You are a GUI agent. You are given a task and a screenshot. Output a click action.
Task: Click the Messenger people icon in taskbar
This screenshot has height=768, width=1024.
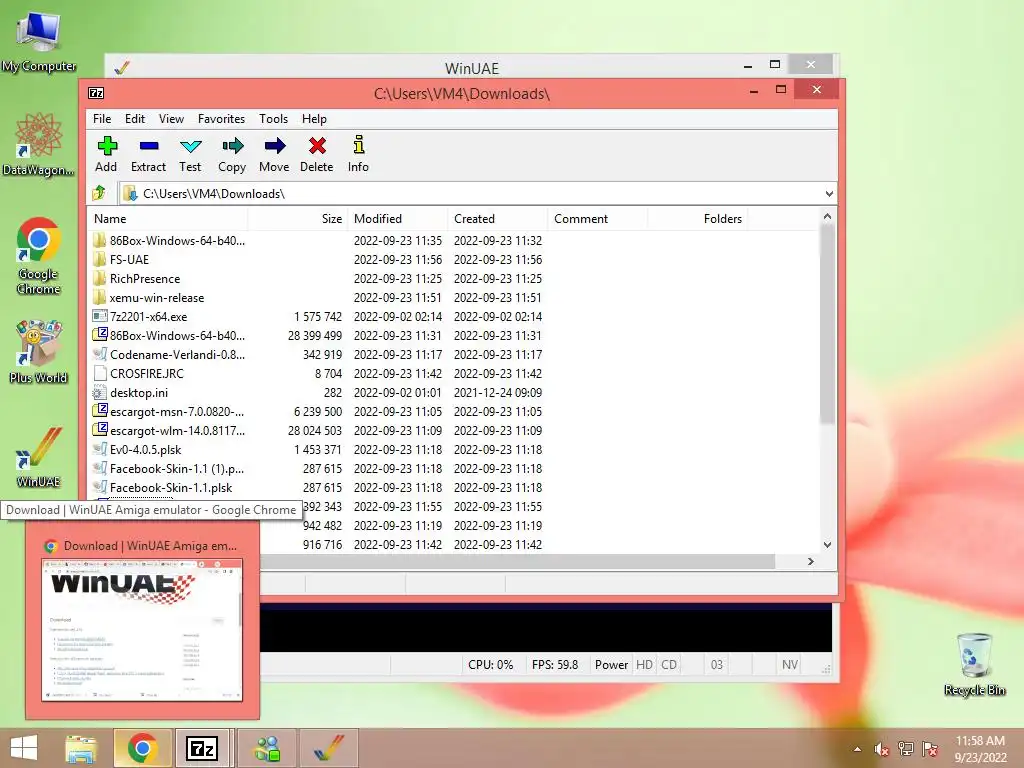coord(267,748)
